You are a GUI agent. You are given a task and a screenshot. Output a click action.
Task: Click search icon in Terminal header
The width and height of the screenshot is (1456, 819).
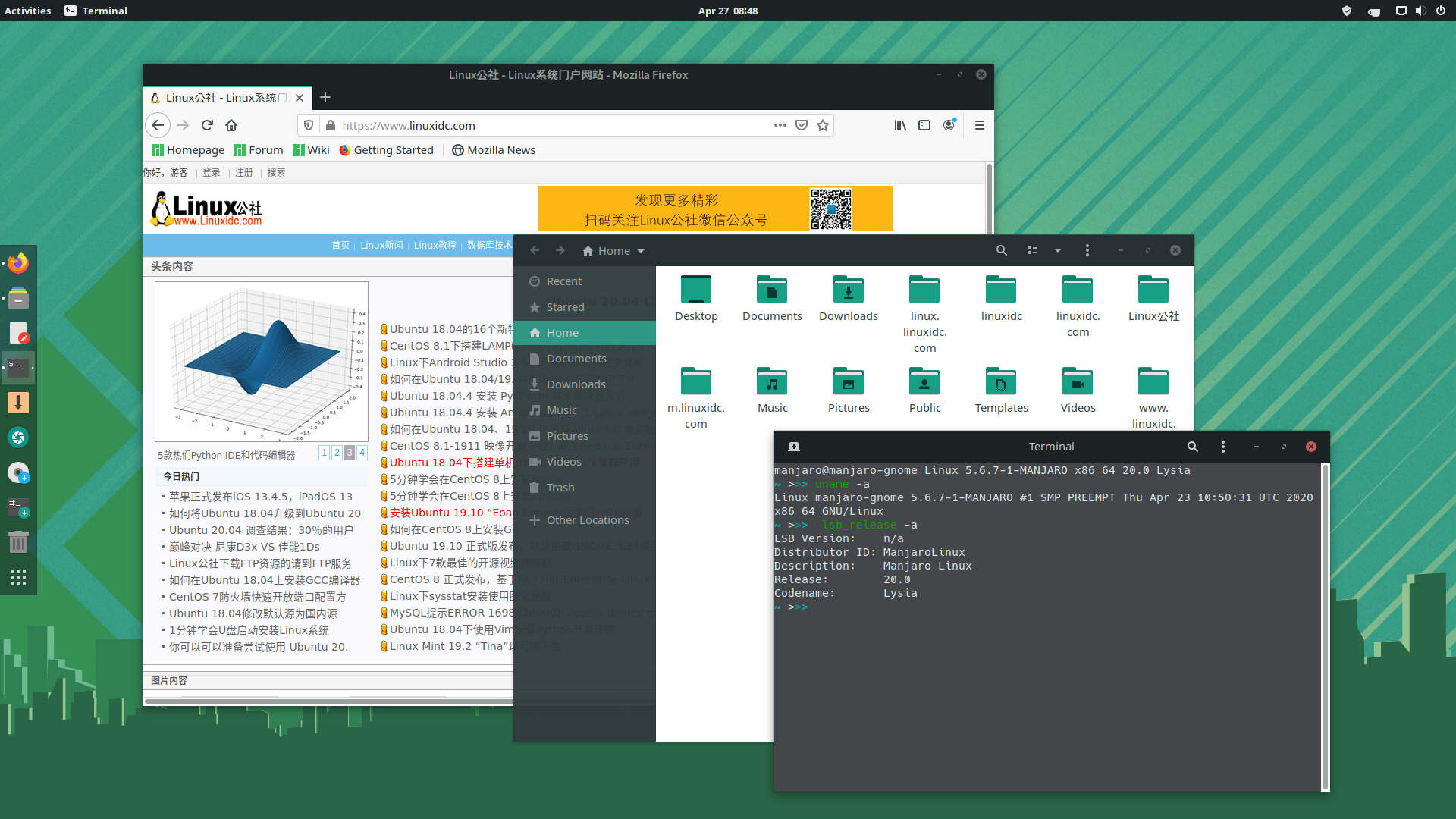click(x=1193, y=447)
